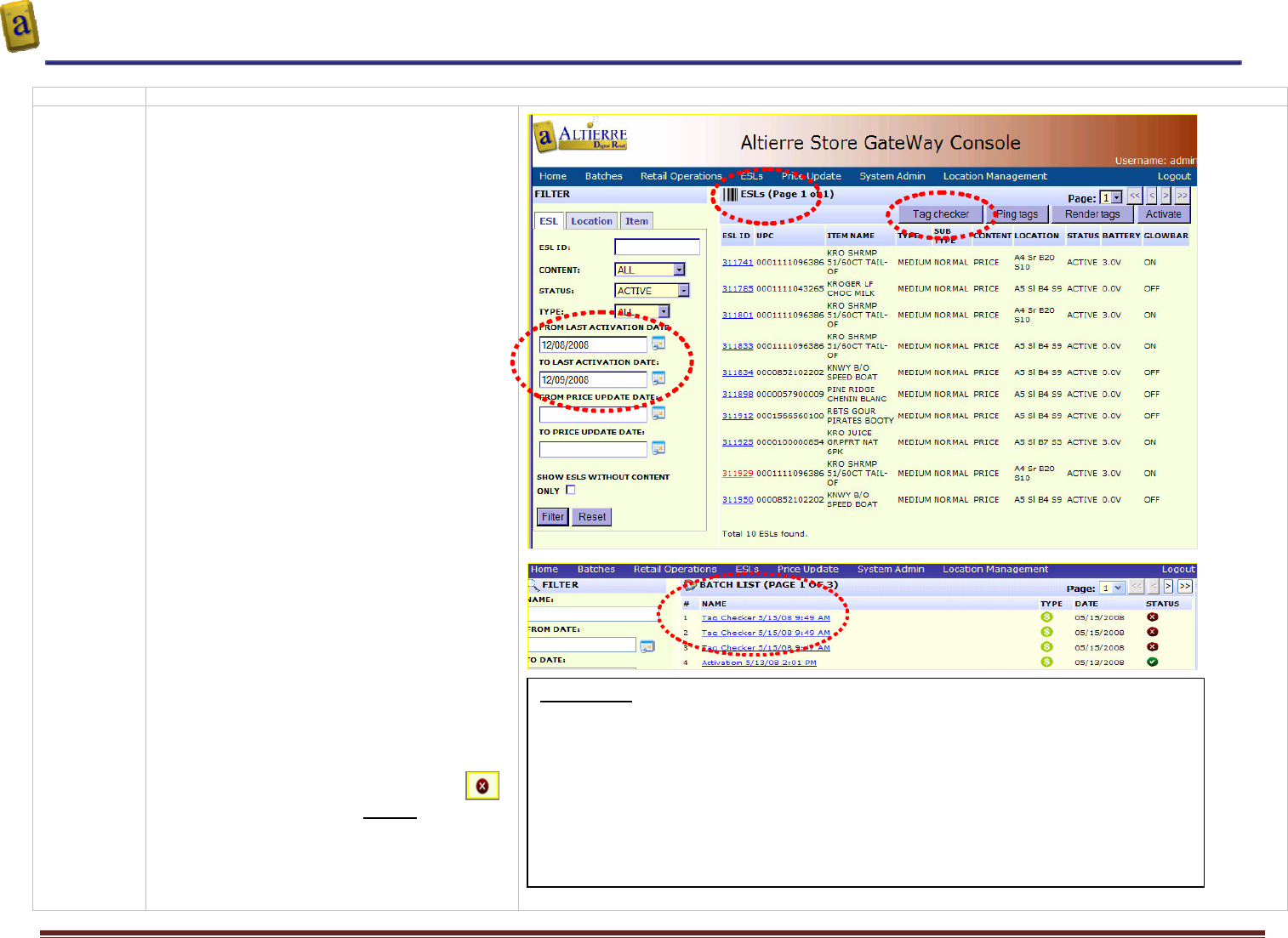Select the ESL filter tab
Viewport: 1288px width, 938px height.
(x=549, y=221)
